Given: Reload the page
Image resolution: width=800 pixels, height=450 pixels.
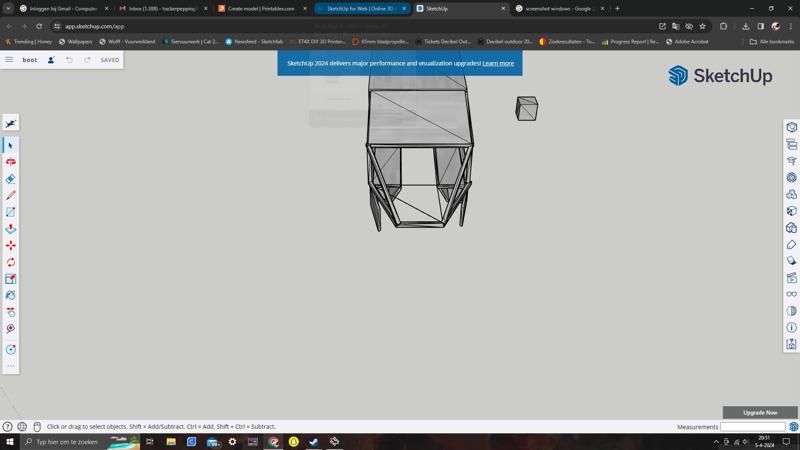Looking at the screenshot, I should pyautogui.click(x=39, y=26).
